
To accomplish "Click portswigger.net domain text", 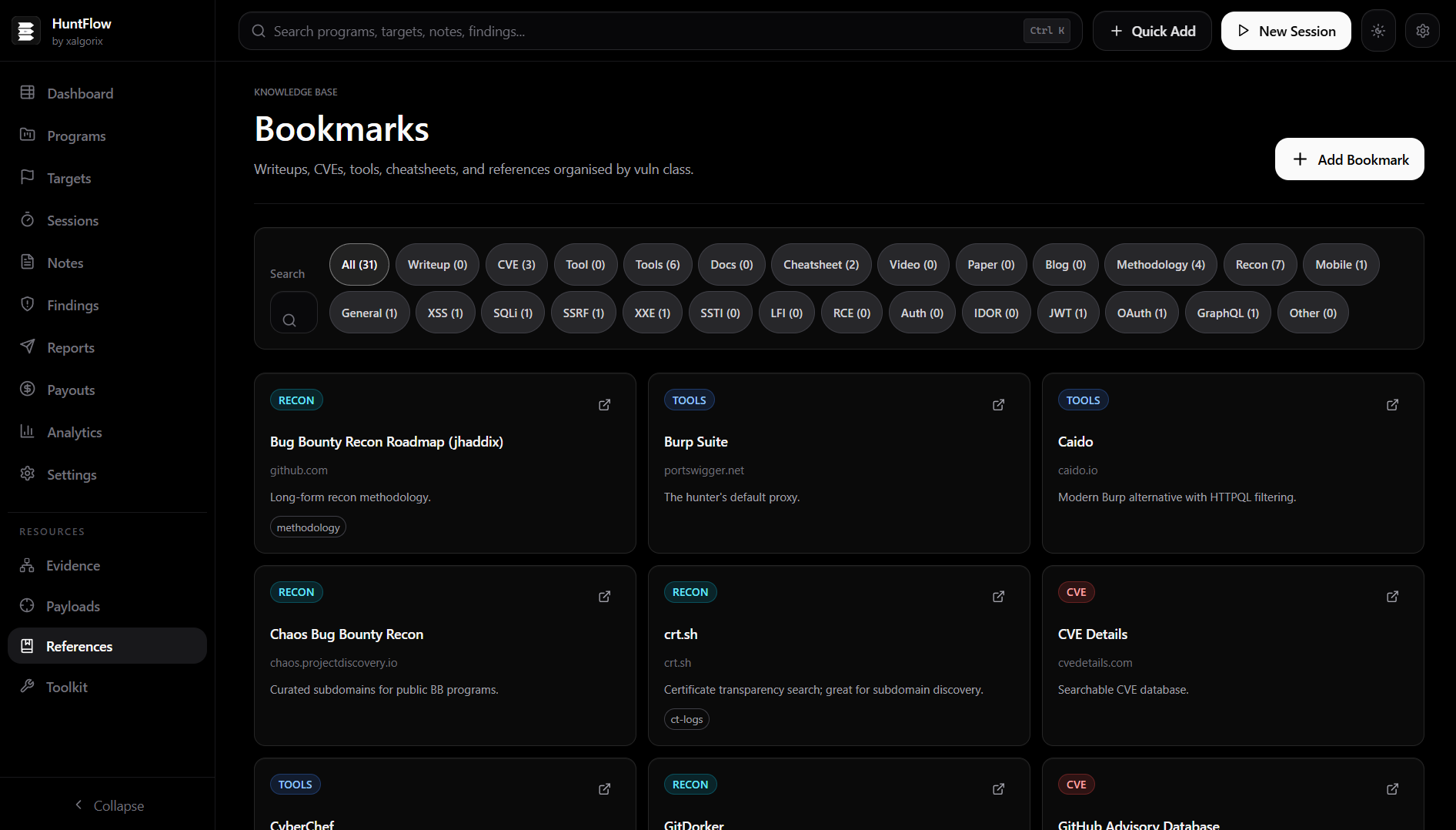I will (704, 470).
